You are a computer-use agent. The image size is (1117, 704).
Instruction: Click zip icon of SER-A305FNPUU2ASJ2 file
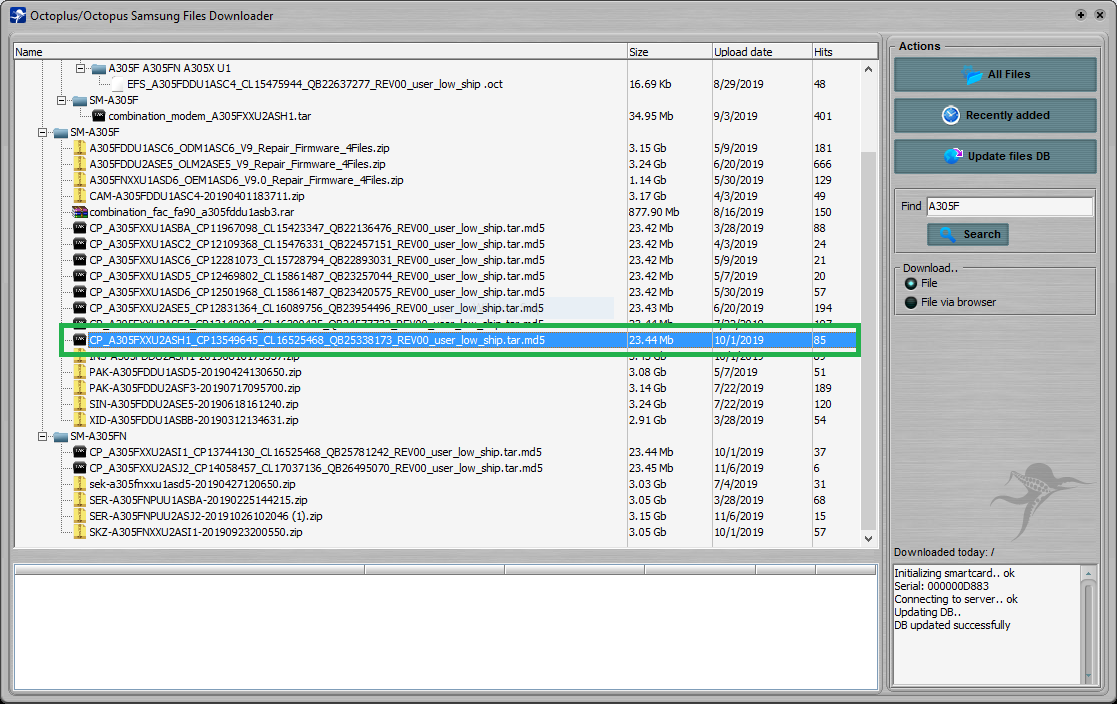click(79, 516)
